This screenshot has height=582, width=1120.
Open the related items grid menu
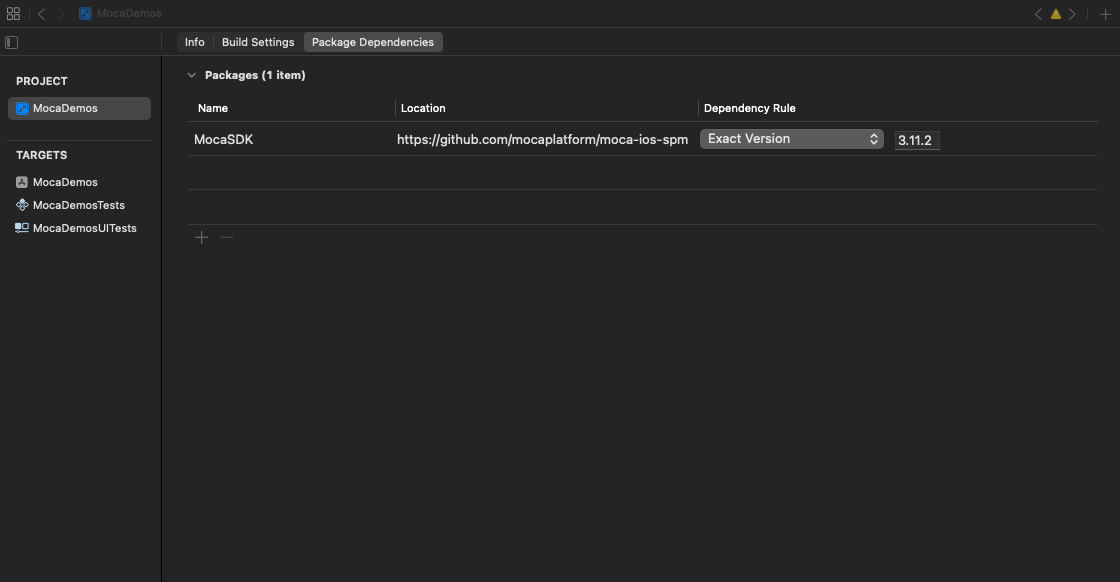click(x=13, y=14)
